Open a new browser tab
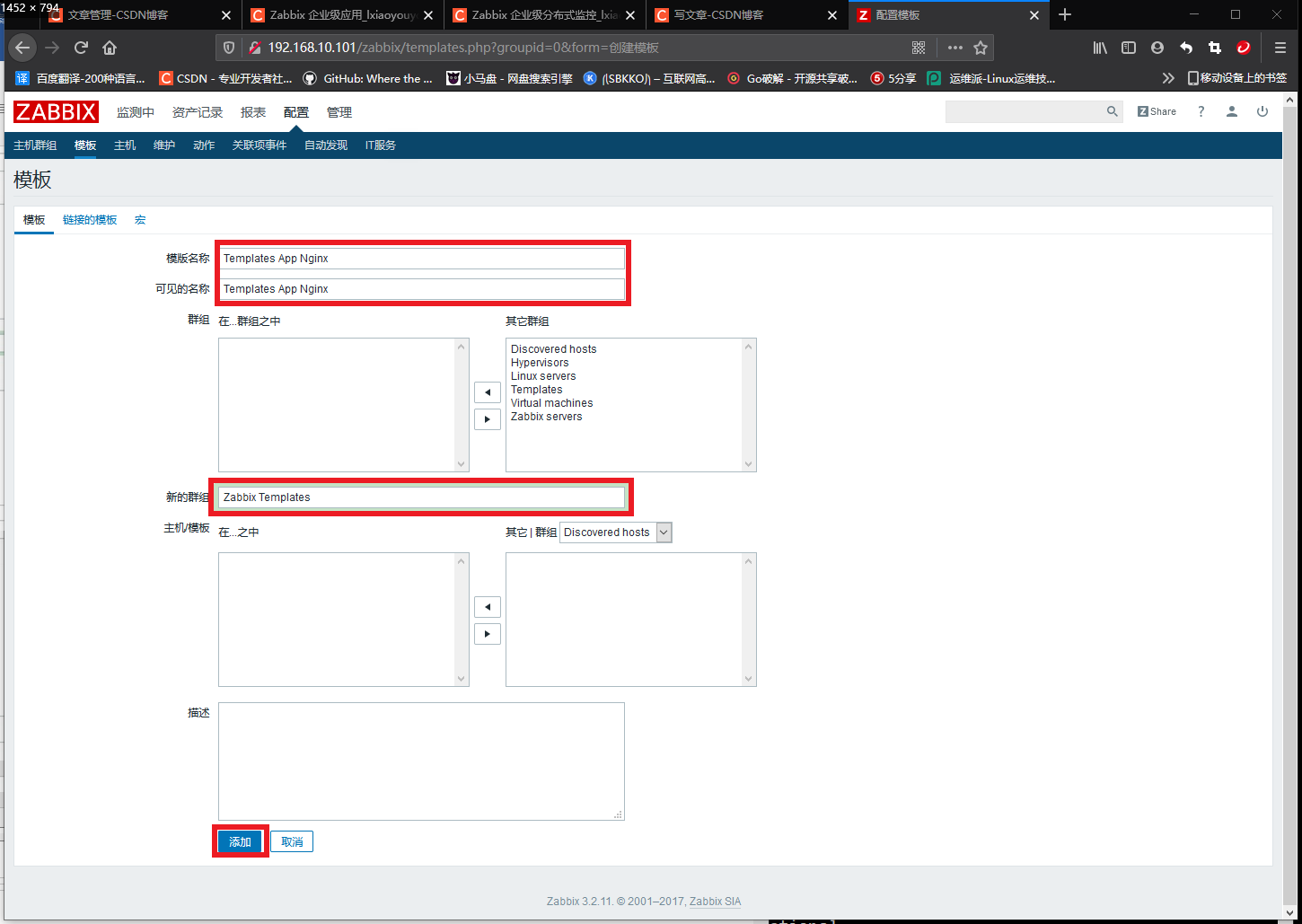Screen dimensions: 1302x924 point(1065,14)
